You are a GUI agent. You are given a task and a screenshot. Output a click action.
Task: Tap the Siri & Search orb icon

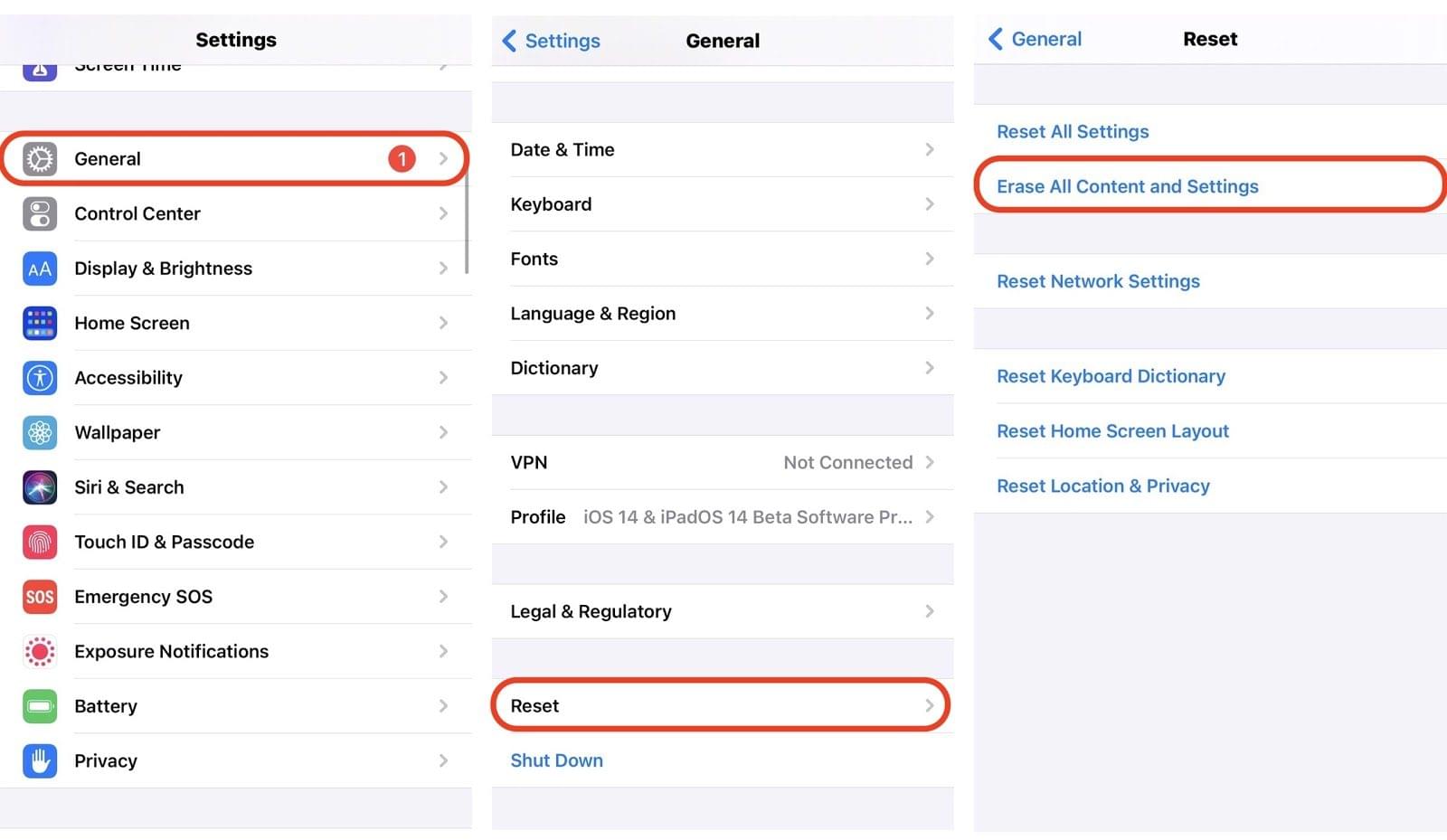40,487
